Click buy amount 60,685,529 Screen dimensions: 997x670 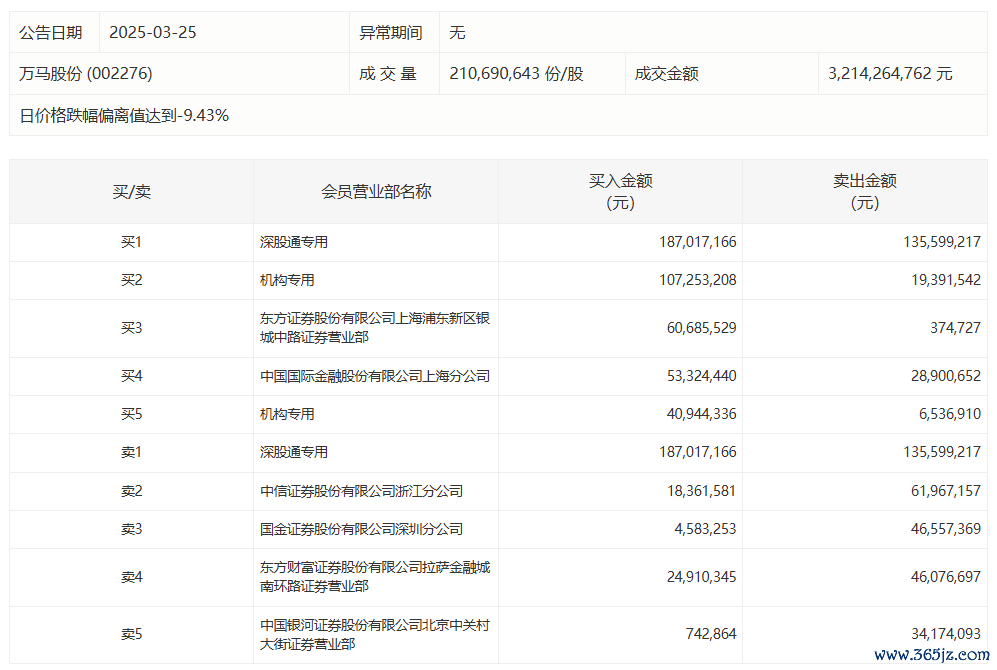tap(701, 328)
